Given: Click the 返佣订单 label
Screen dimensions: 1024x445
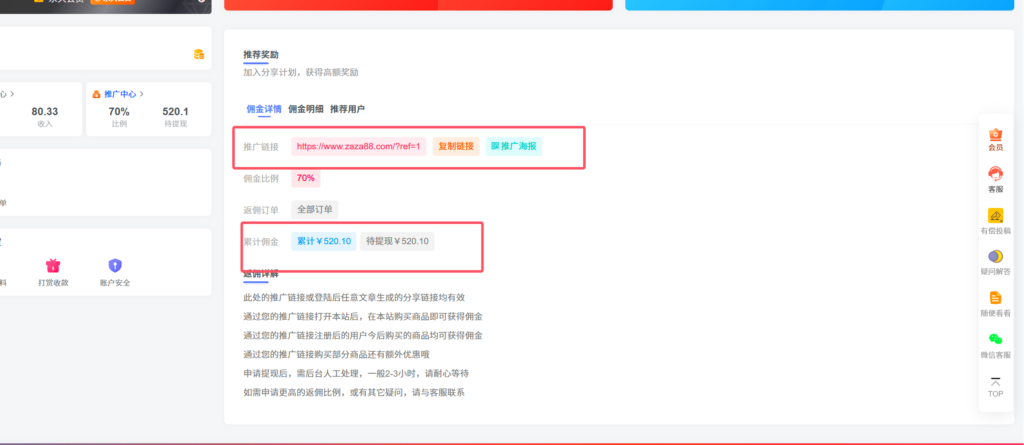Looking at the screenshot, I should tap(261, 210).
